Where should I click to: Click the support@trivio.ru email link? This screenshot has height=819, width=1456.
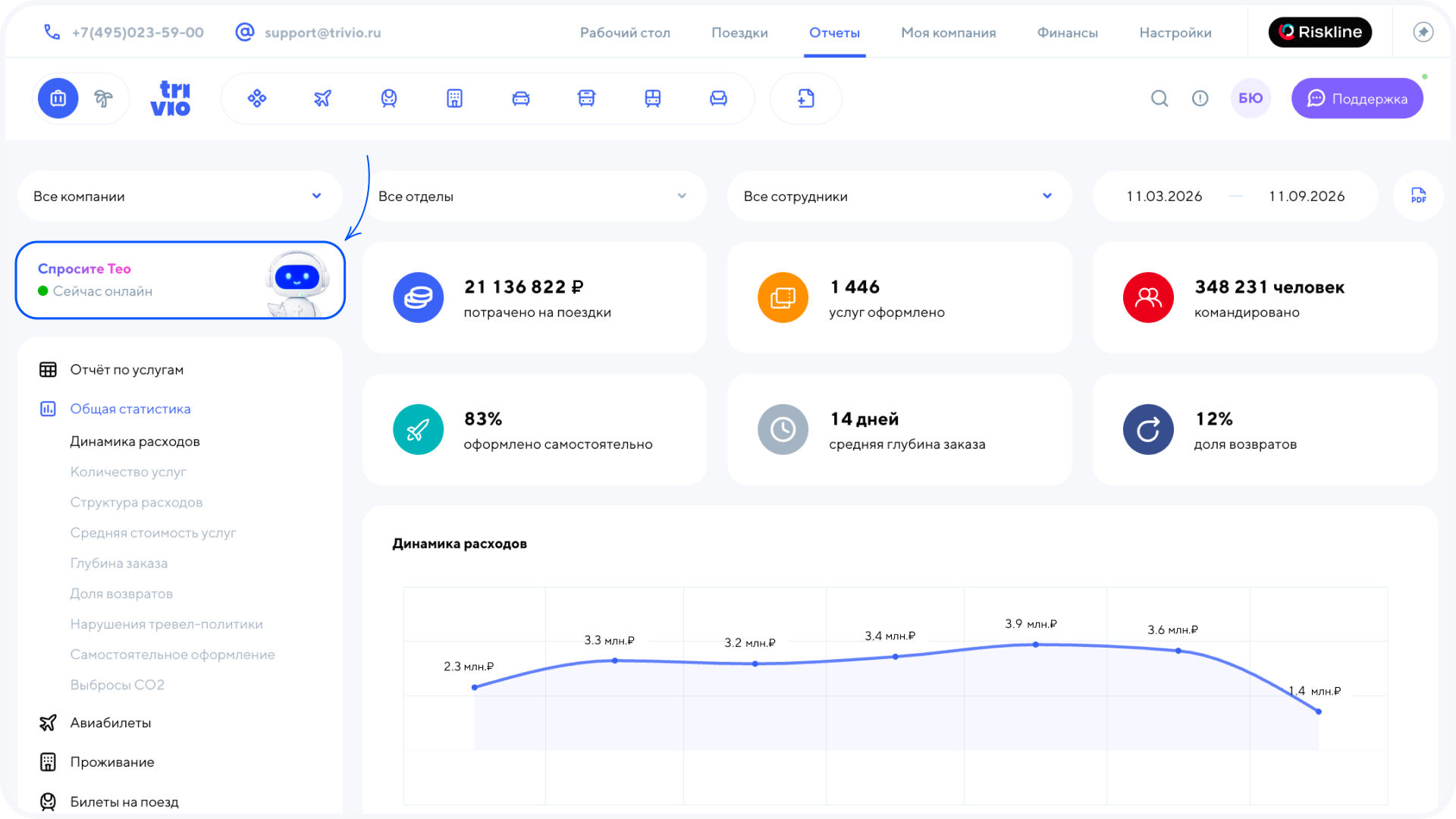[x=322, y=33]
